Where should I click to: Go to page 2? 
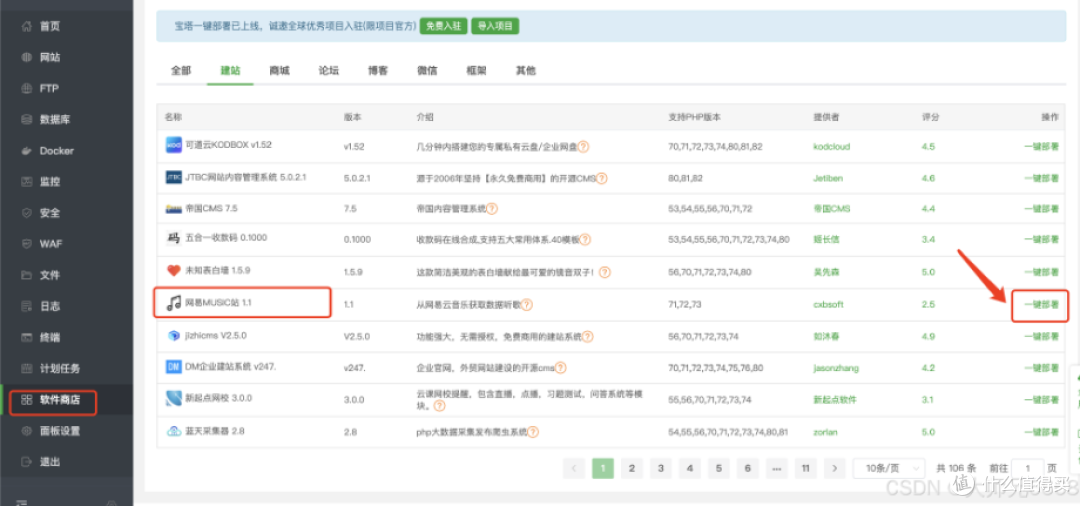click(x=632, y=468)
